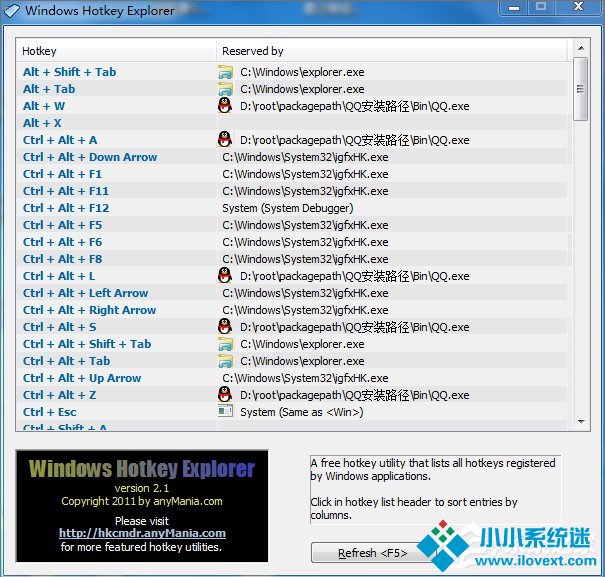The height and width of the screenshot is (577, 605).
Task: Click igfxHK.exe path in Ctrl + Alt + F1 row
Action: tap(305, 174)
